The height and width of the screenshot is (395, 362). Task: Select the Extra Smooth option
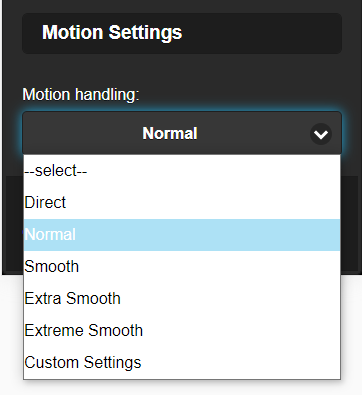(182, 299)
